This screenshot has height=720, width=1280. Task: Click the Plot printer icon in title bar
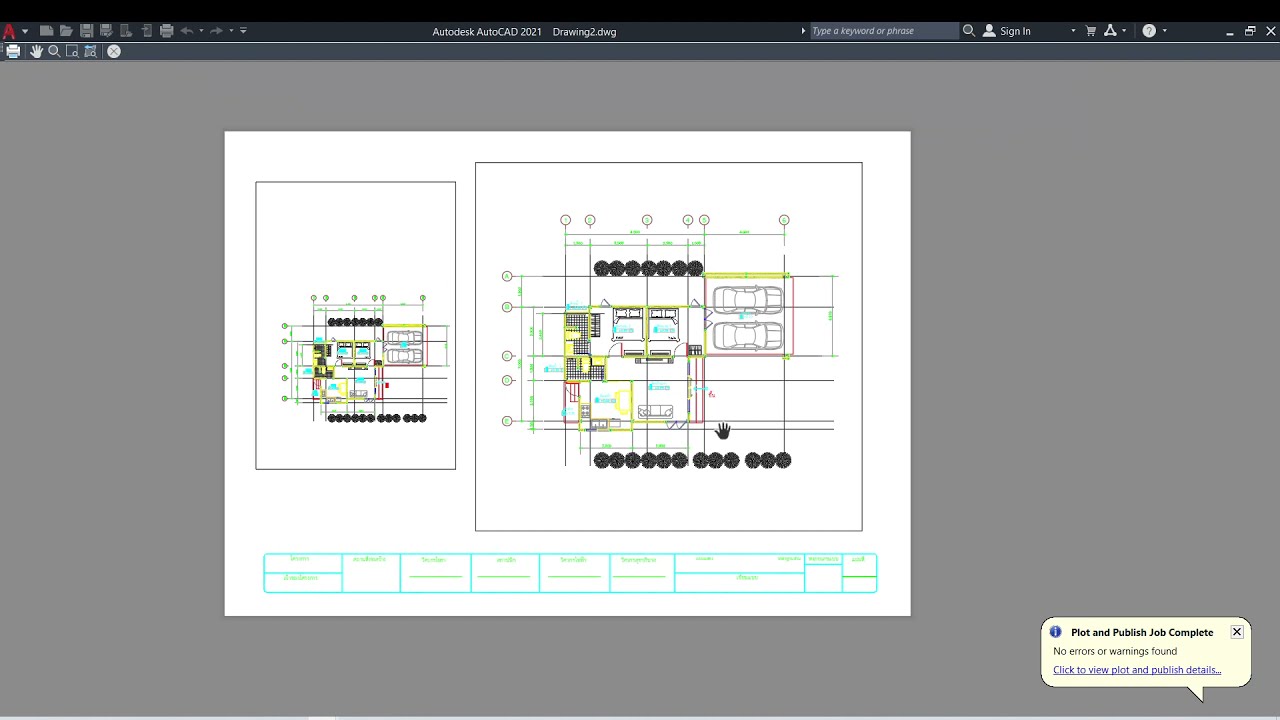[x=167, y=31]
